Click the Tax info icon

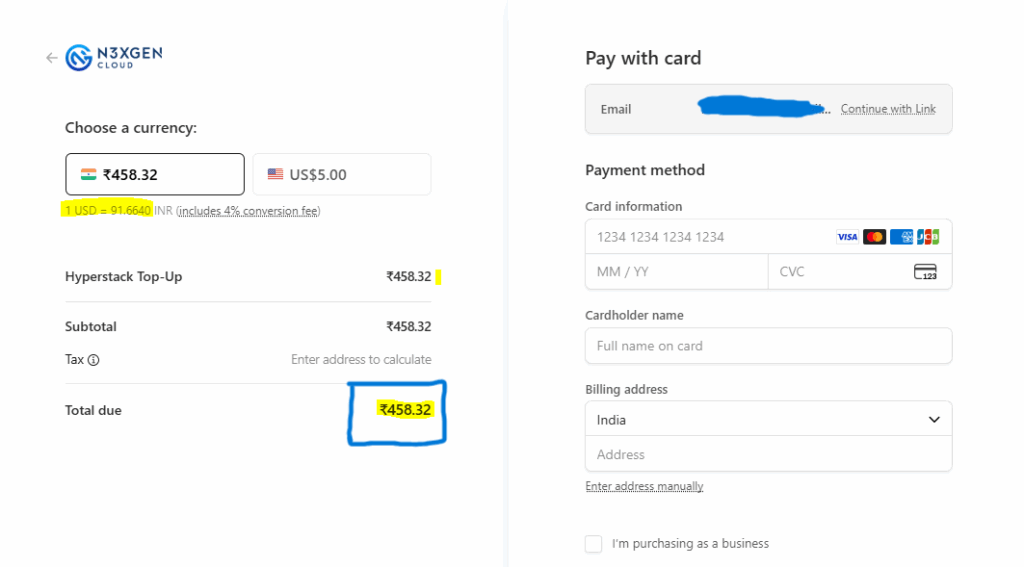[x=94, y=360]
